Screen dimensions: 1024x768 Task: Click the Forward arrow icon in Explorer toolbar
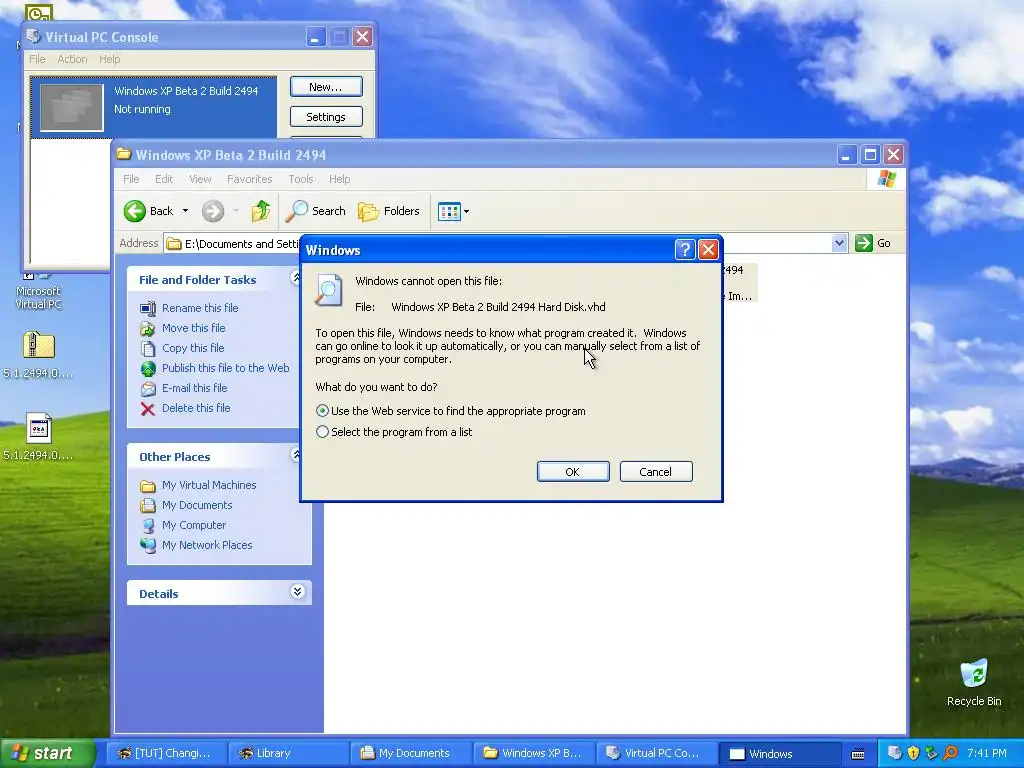[x=213, y=211]
